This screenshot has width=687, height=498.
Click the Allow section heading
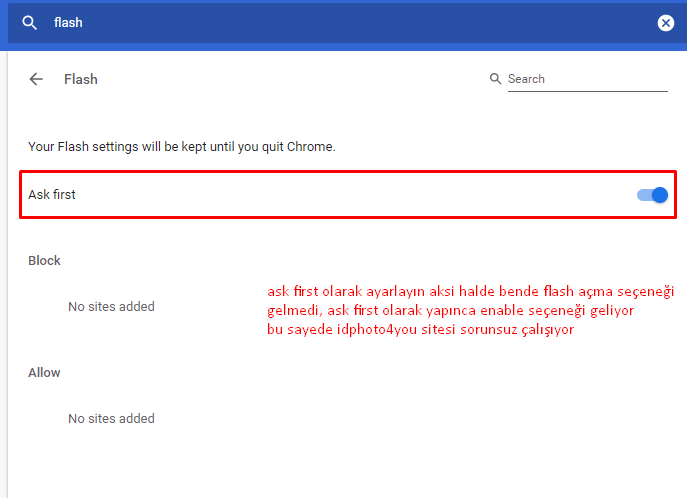tap(44, 373)
